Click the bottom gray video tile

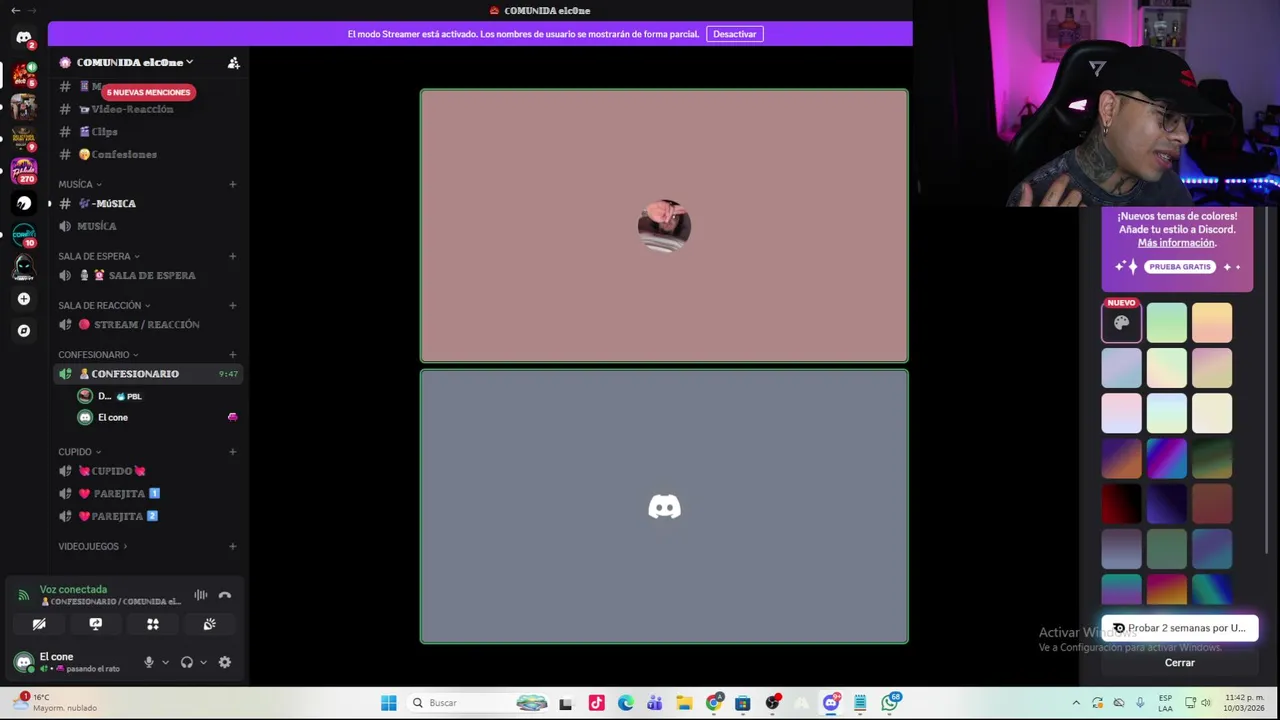pyautogui.click(x=664, y=507)
